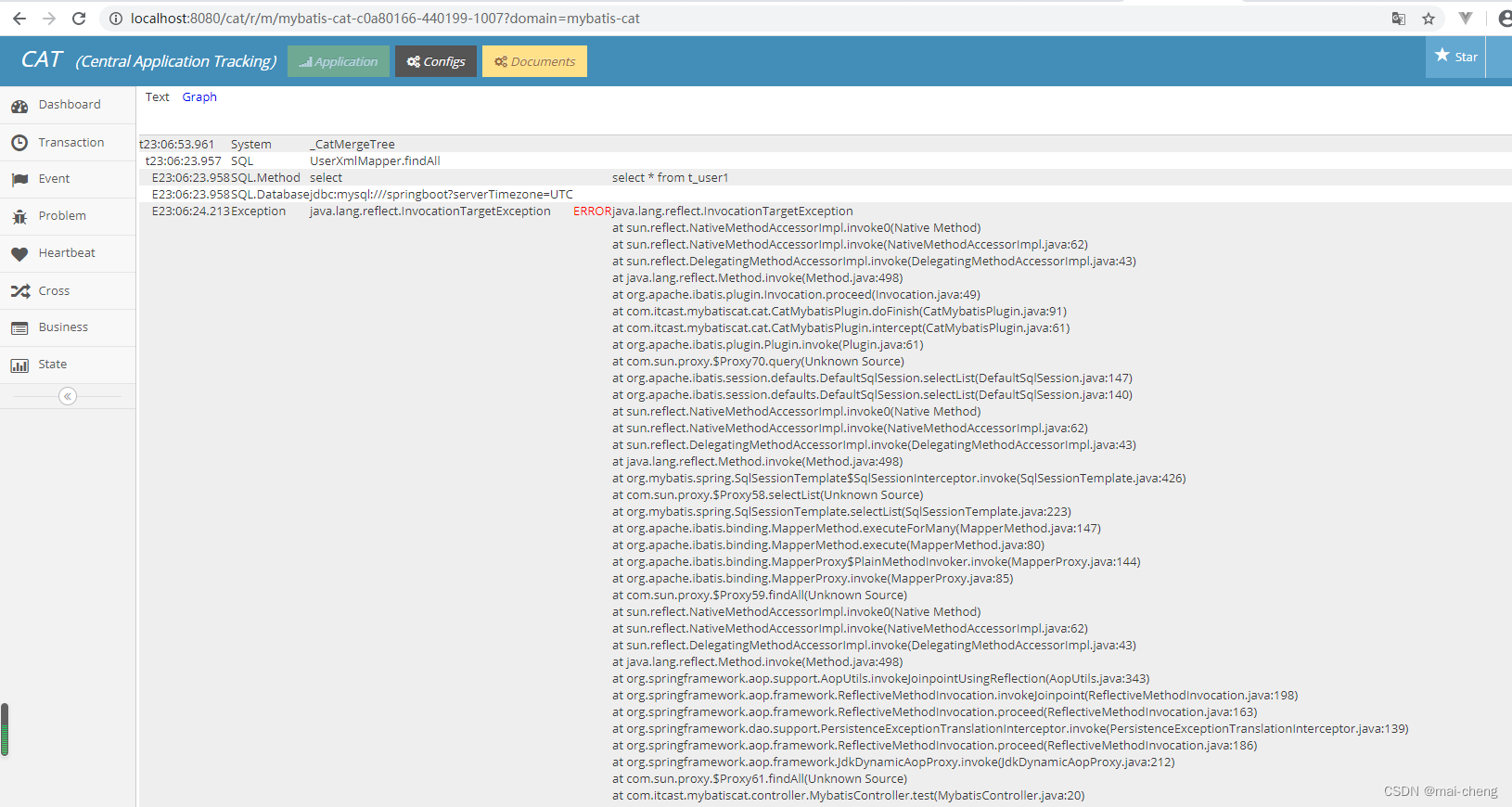Click the 'select * from t_user1' SQL text
The width and height of the screenshot is (1512, 807).
click(x=670, y=177)
